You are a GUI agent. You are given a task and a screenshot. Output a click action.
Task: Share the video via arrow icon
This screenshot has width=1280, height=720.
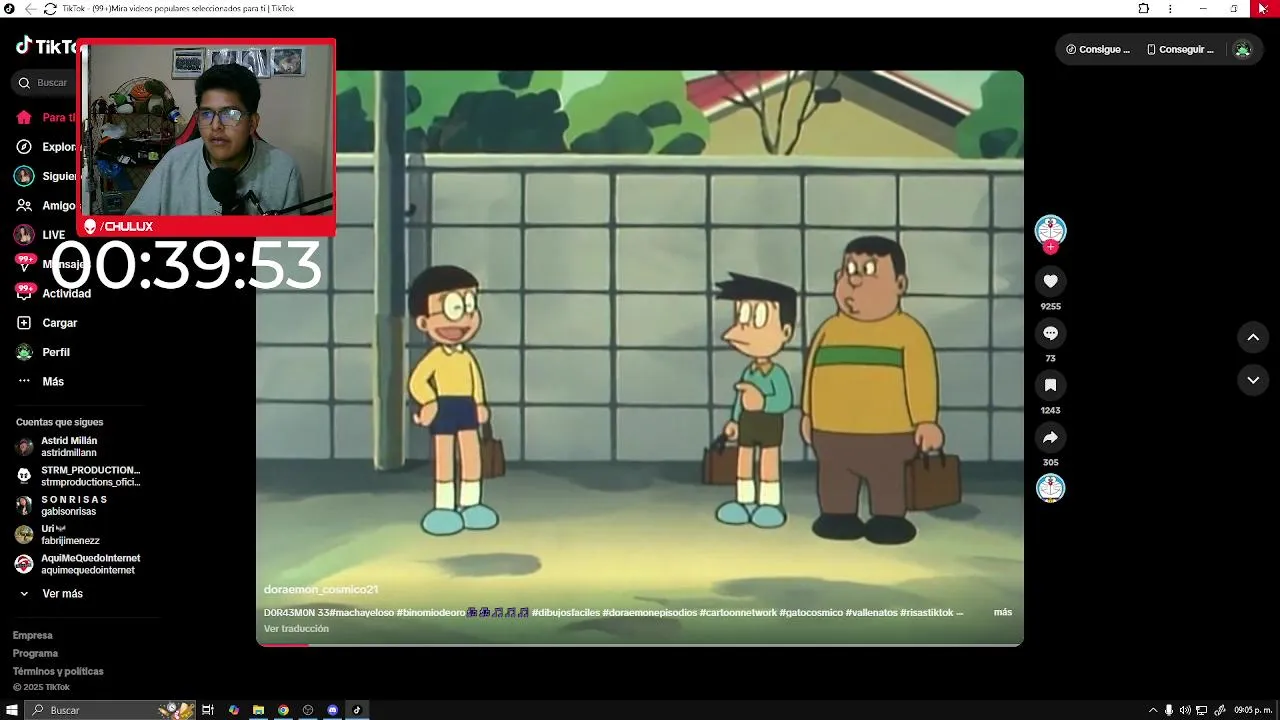(x=1050, y=437)
